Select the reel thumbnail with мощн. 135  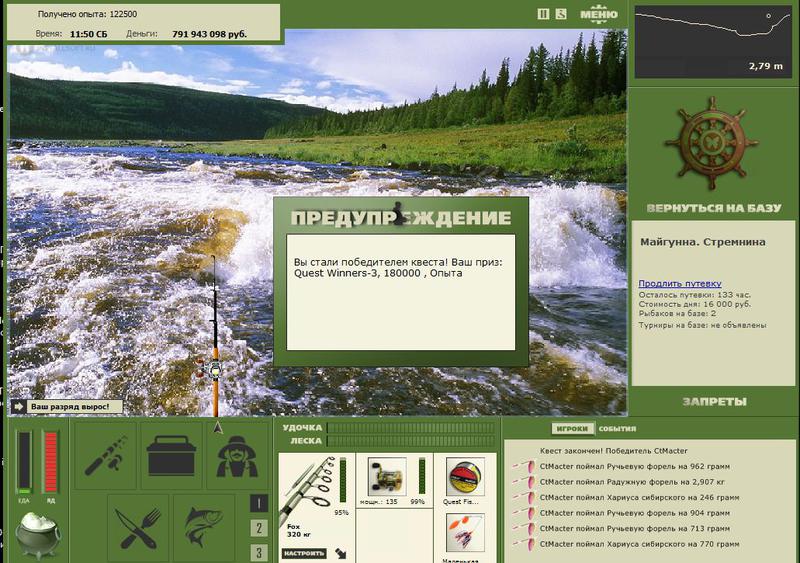(x=387, y=477)
